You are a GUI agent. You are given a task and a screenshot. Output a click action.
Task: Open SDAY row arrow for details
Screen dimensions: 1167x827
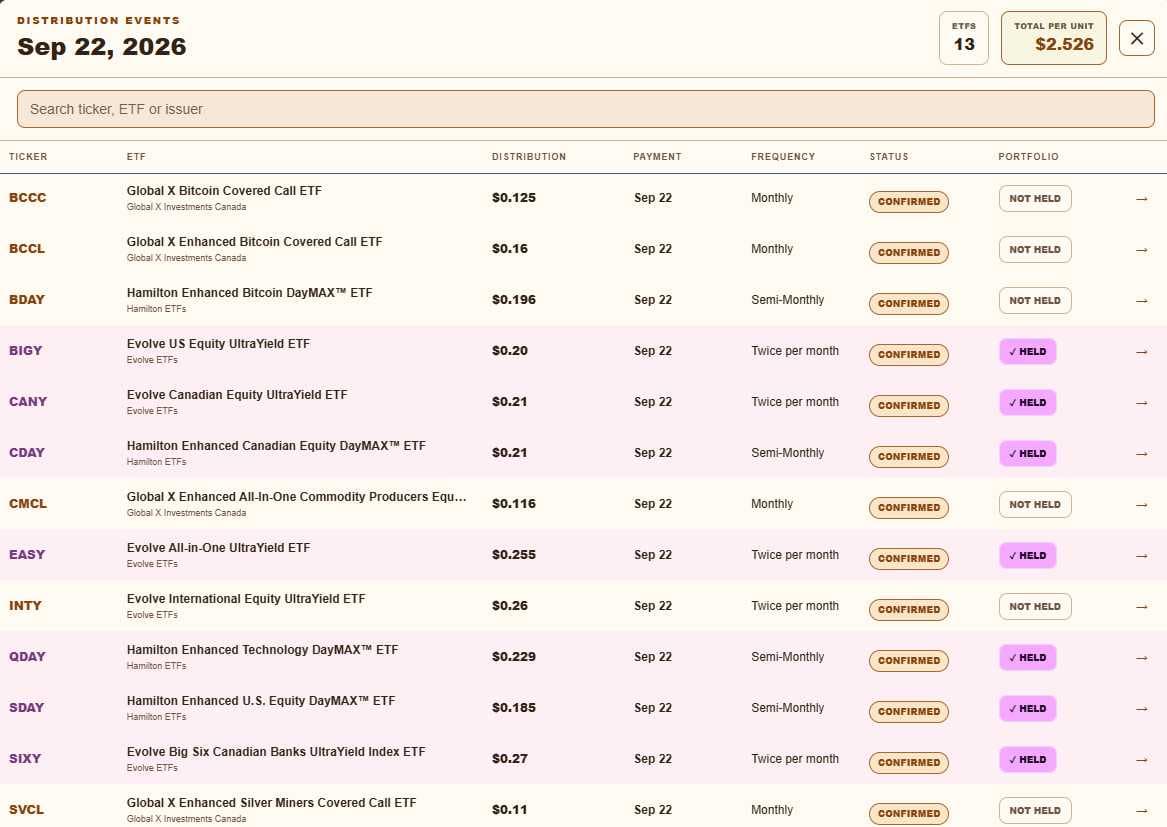click(1141, 709)
